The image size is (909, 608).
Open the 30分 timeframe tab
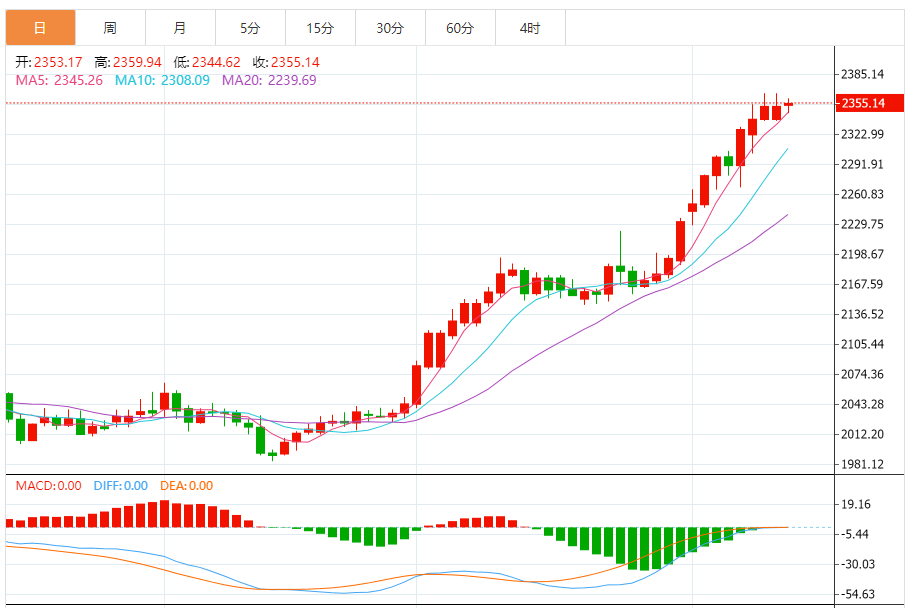(x=390, y=28)
